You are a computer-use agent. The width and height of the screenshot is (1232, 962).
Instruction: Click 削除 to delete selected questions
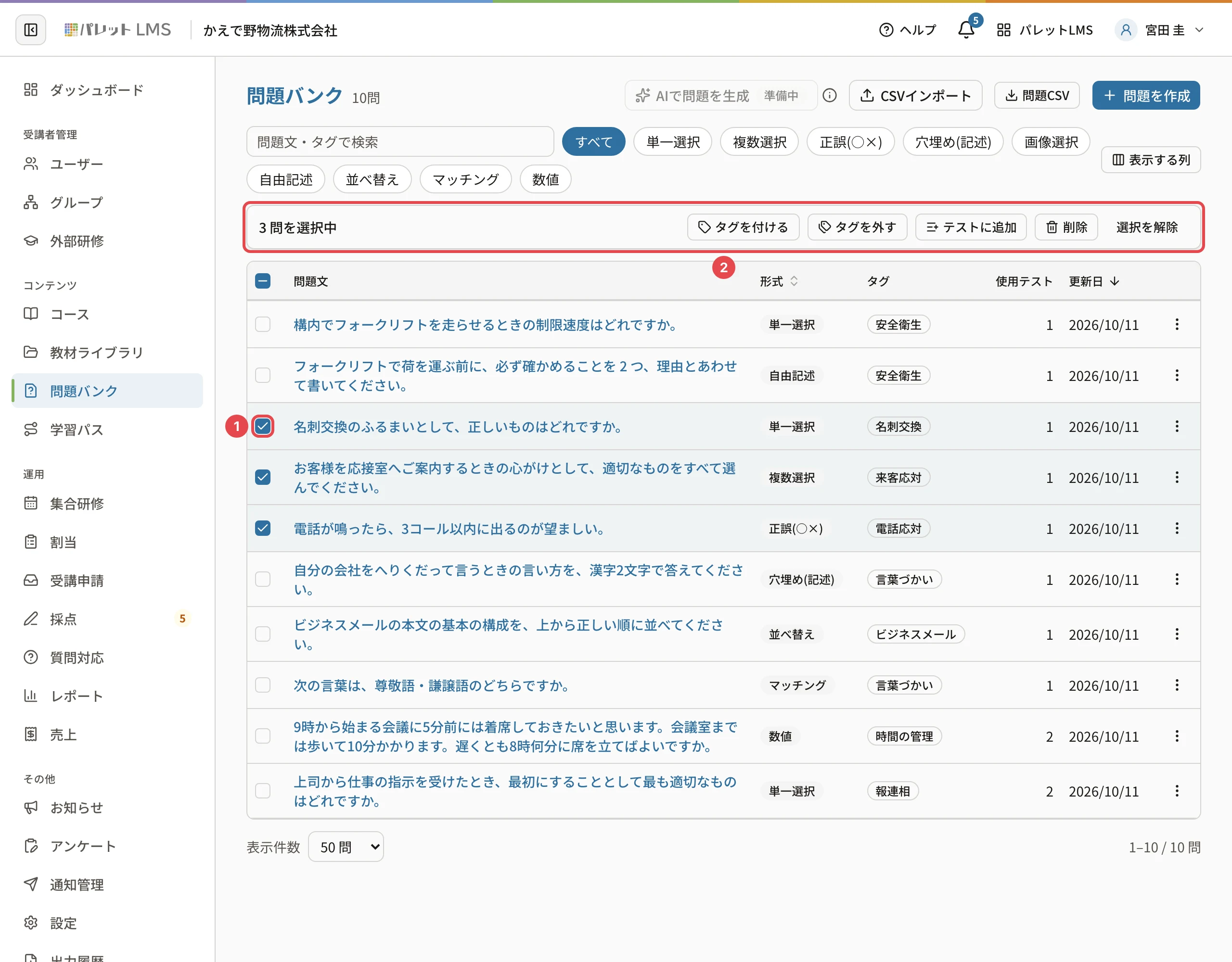coord(1066,227)
